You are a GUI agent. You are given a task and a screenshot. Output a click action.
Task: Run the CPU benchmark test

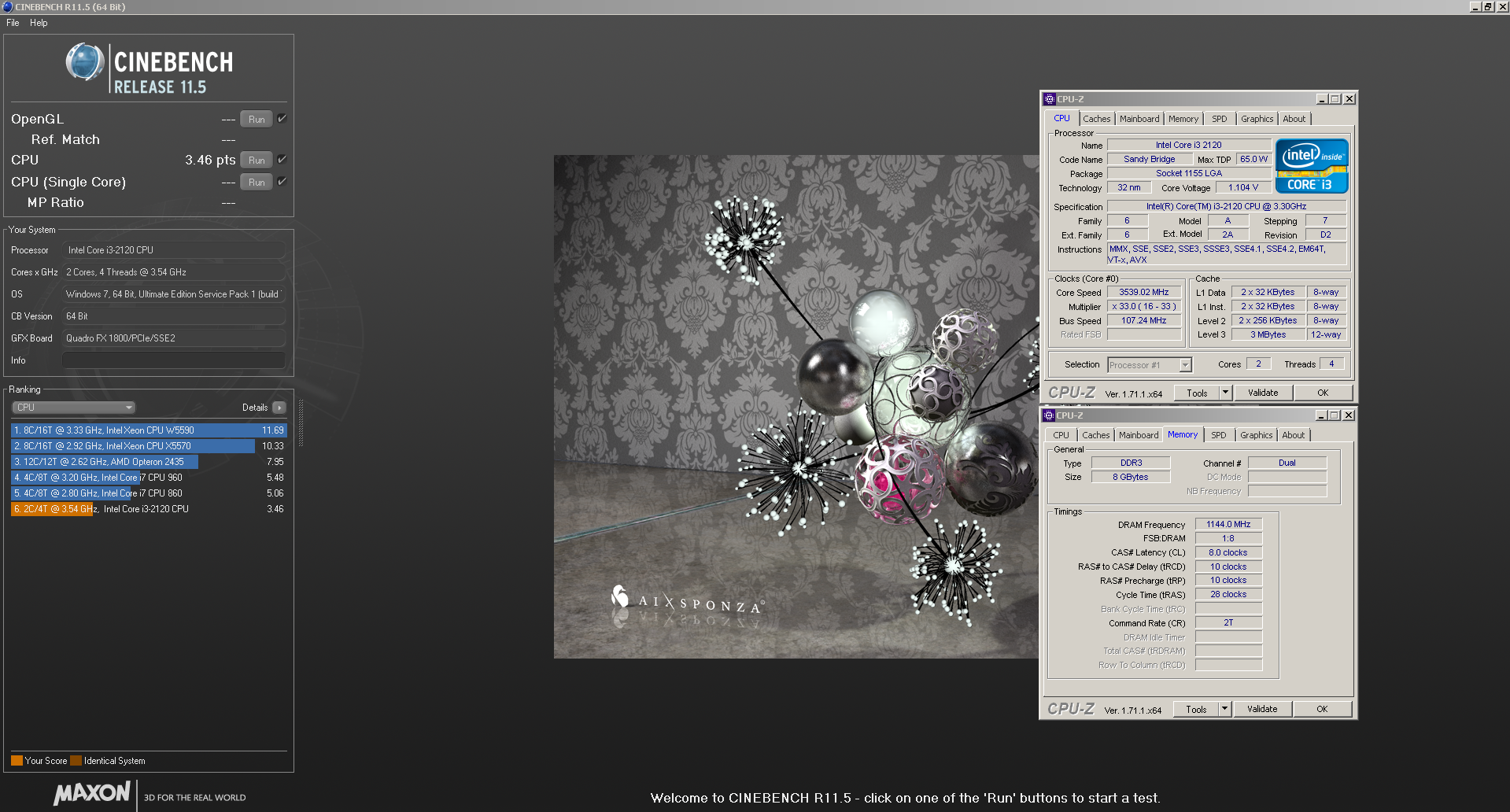click(x=257, y=161)
